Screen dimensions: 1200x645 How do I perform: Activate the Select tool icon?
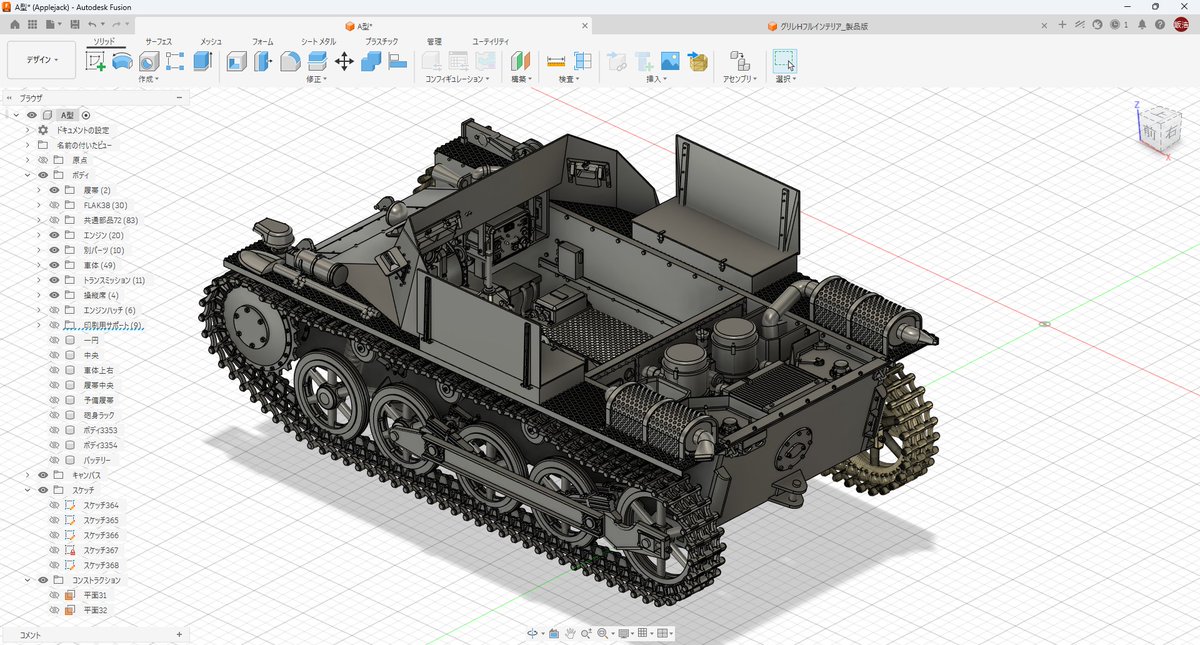point(785,61)
